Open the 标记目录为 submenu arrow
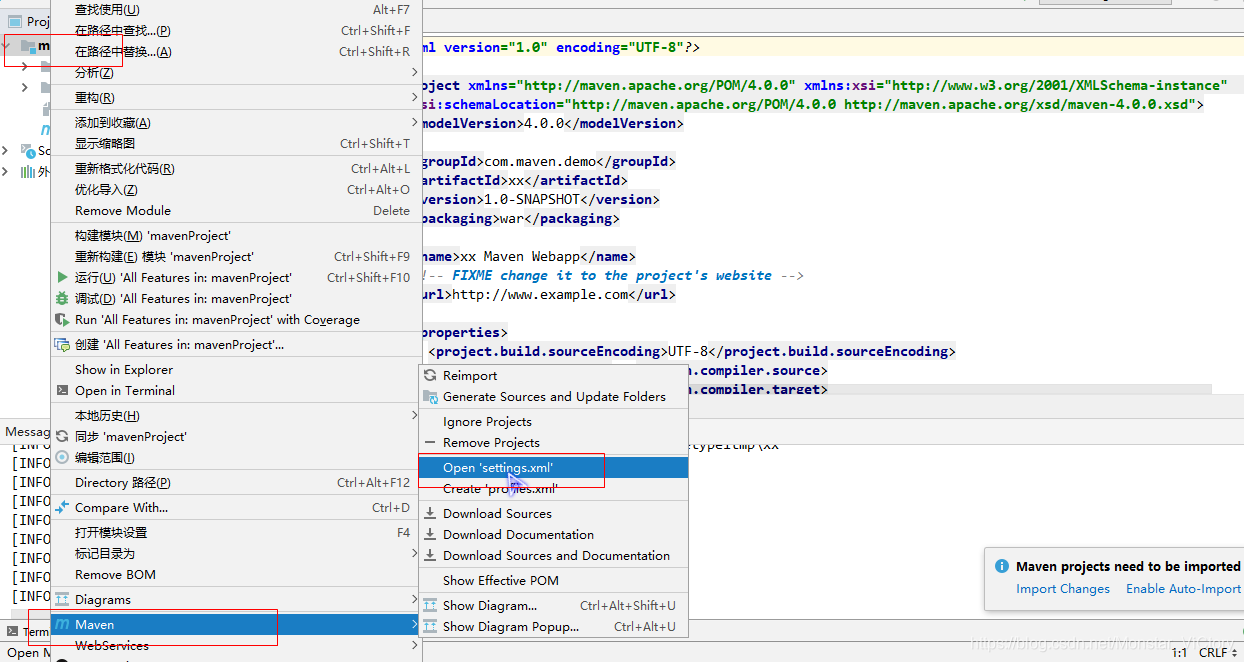Image resolution: width=1244 pixels, height=662 pixels. tap(414, 553)
